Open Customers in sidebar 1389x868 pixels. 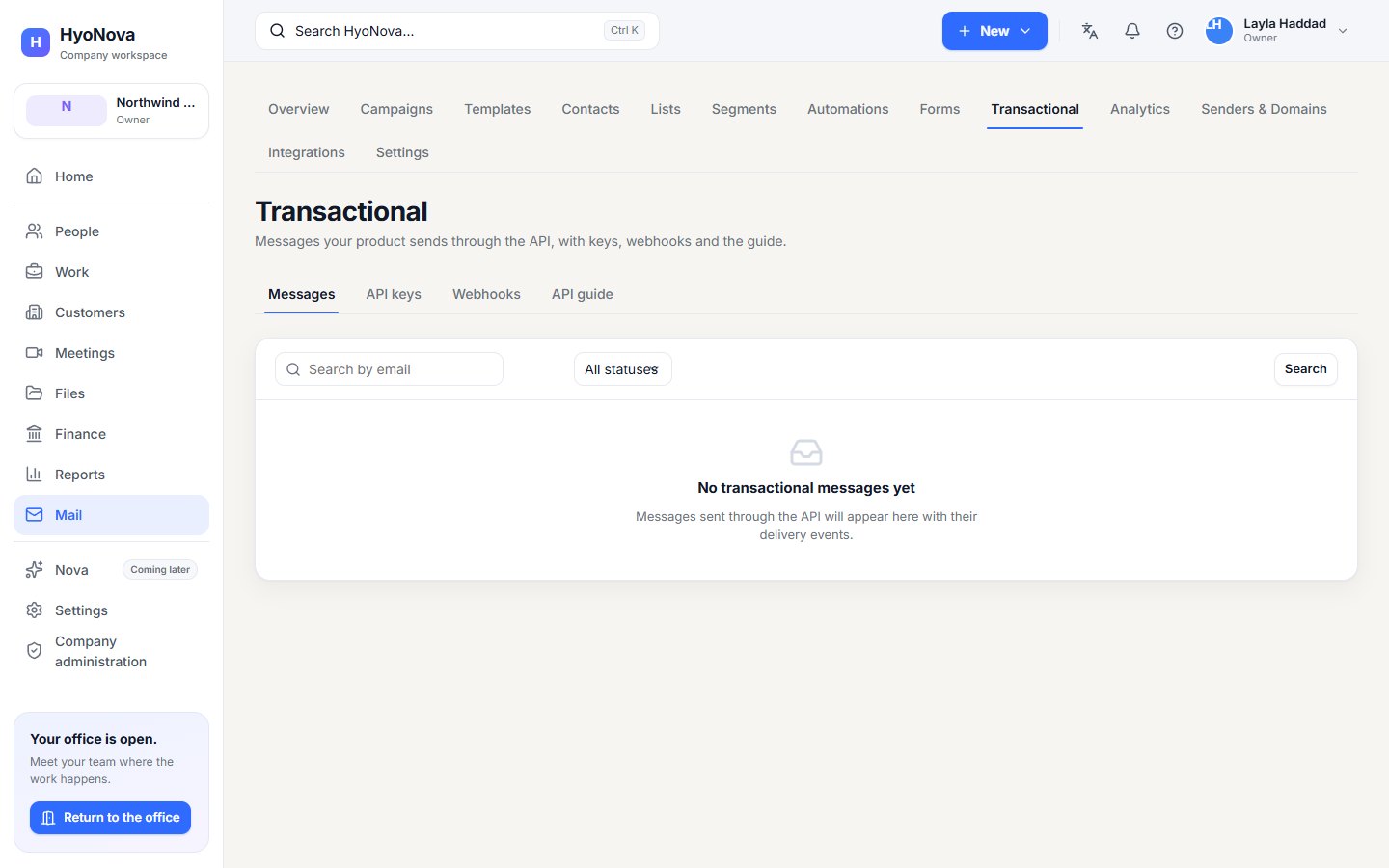tap(111, 312)
